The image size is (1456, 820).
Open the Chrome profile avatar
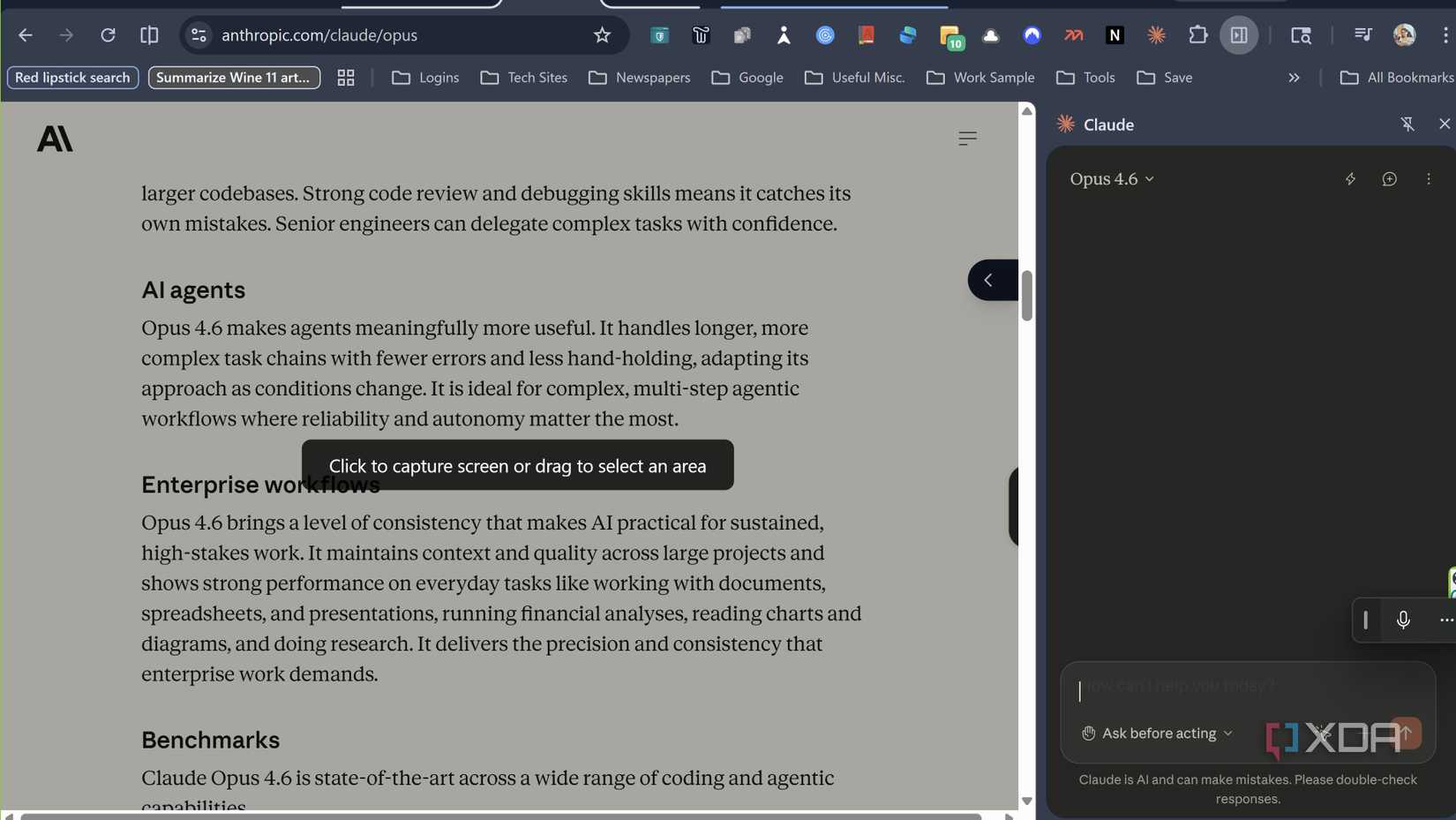(x=1404, y=35)
